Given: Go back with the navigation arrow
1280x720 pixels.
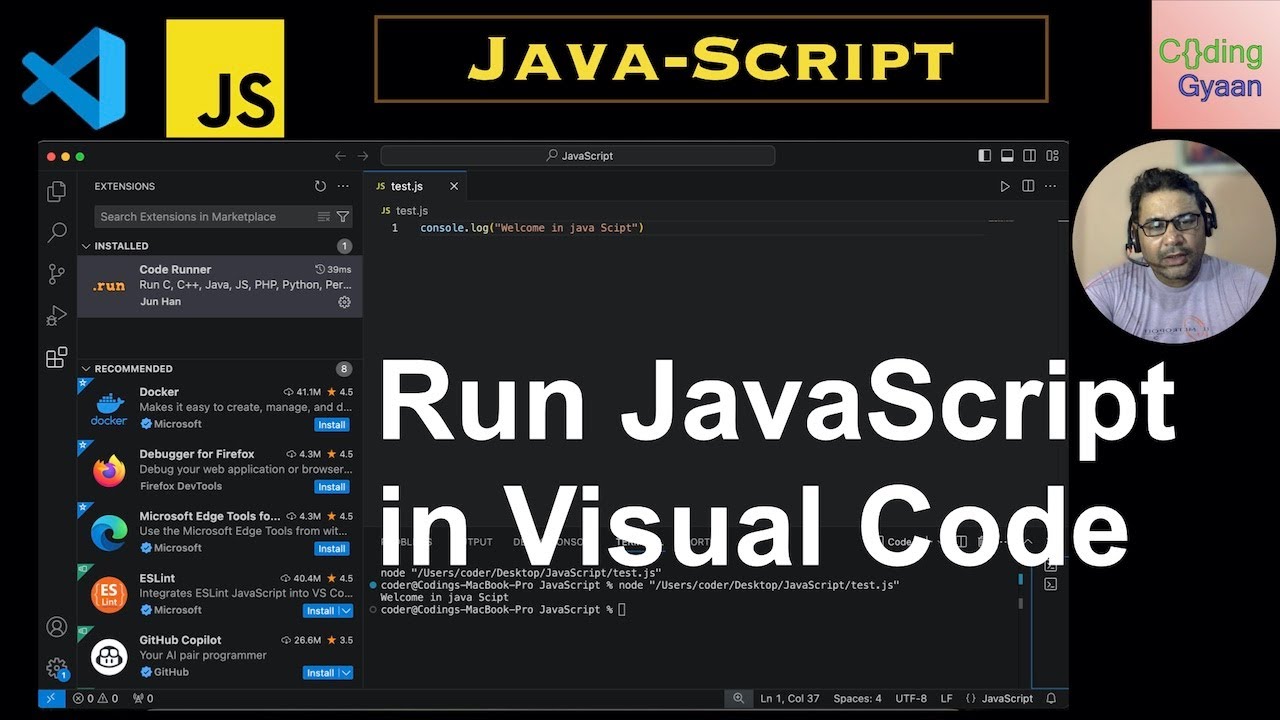Looking at the screenshot, I should pos(340,156).
